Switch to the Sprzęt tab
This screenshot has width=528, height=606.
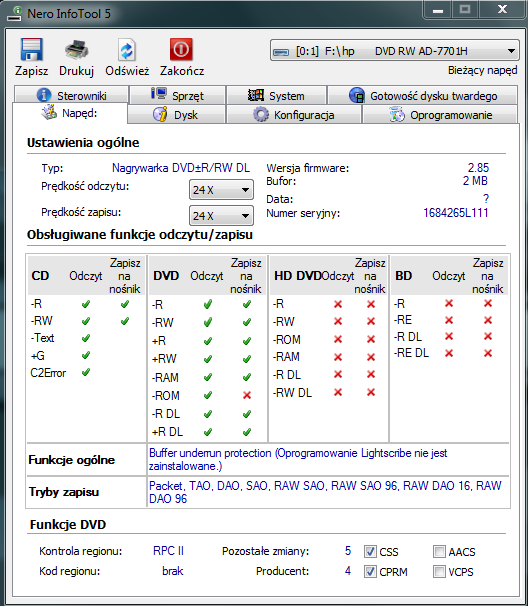click(x=178, y=95)
